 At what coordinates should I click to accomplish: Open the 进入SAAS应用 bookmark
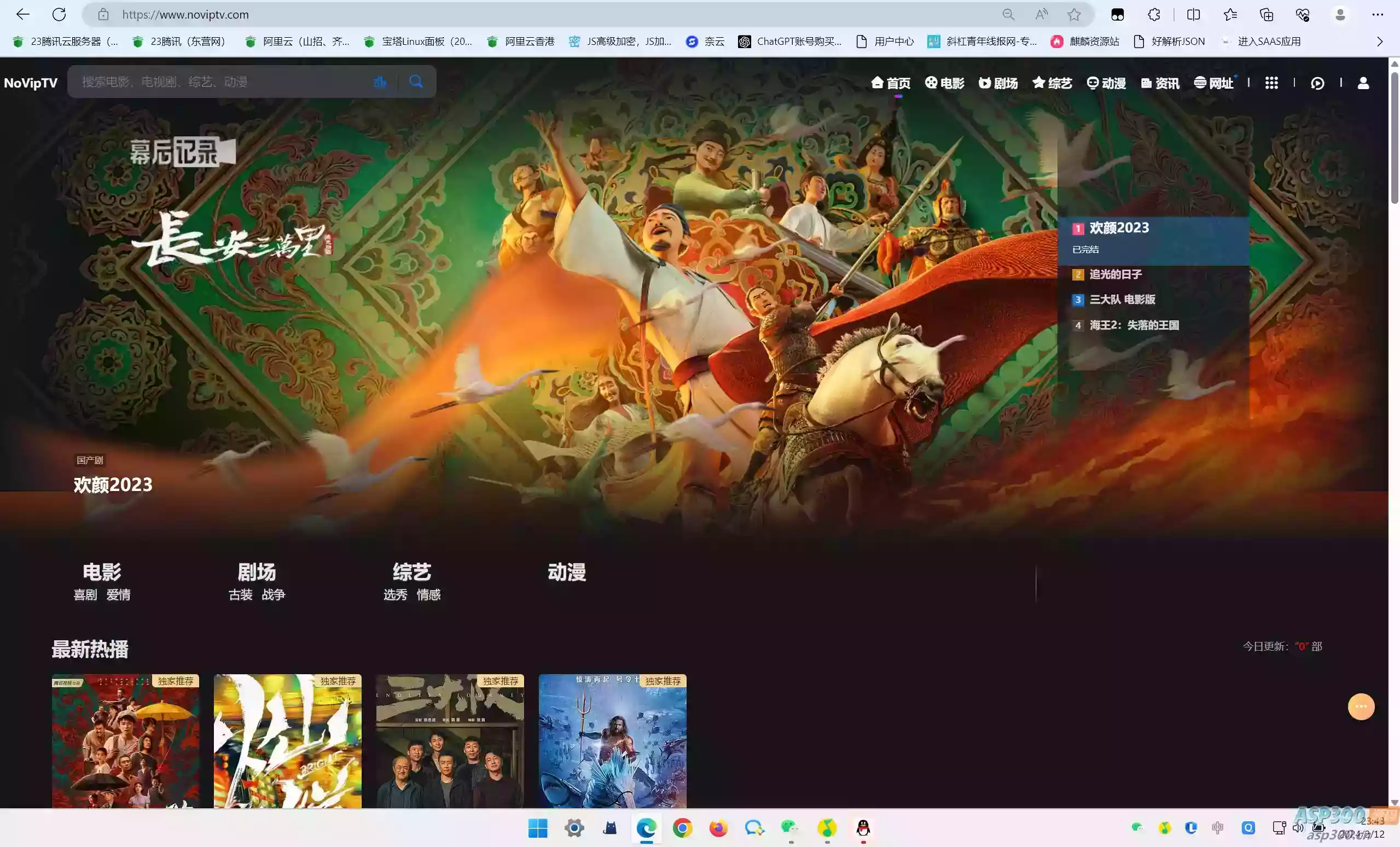tap(1261, 42)
